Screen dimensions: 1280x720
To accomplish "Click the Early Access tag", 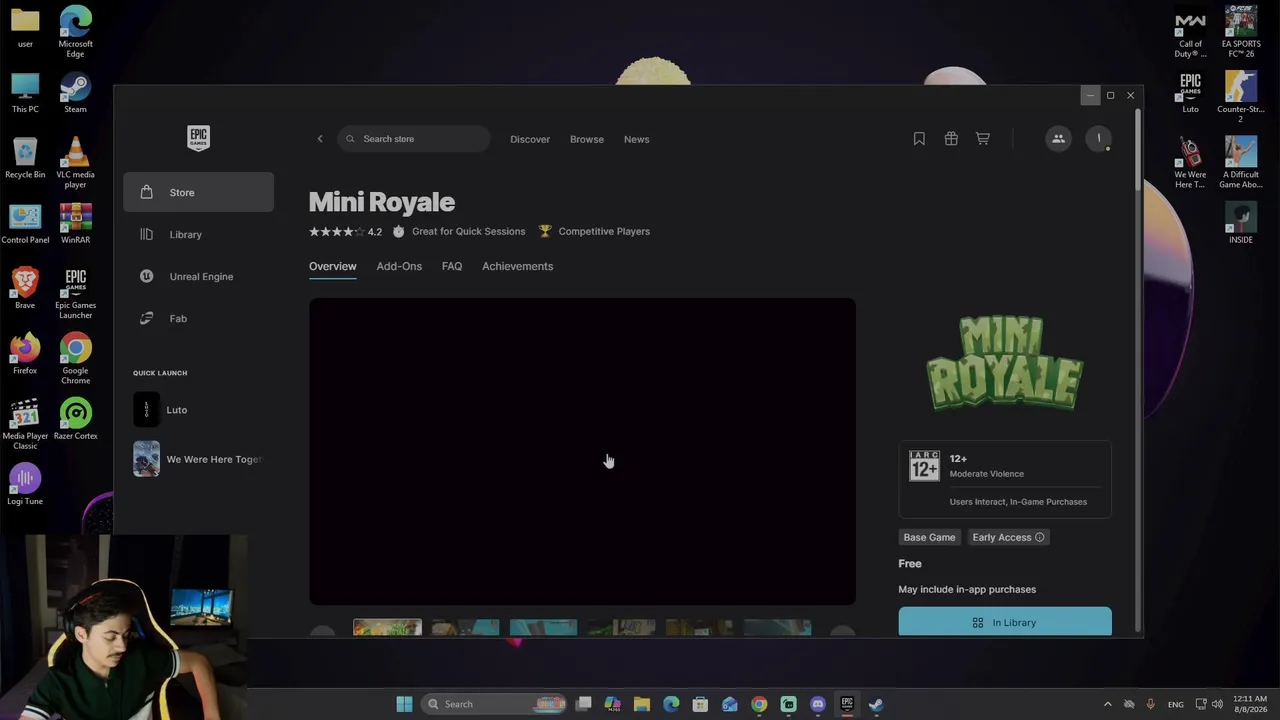I will pyautogui.click(x=1008, y=537).
